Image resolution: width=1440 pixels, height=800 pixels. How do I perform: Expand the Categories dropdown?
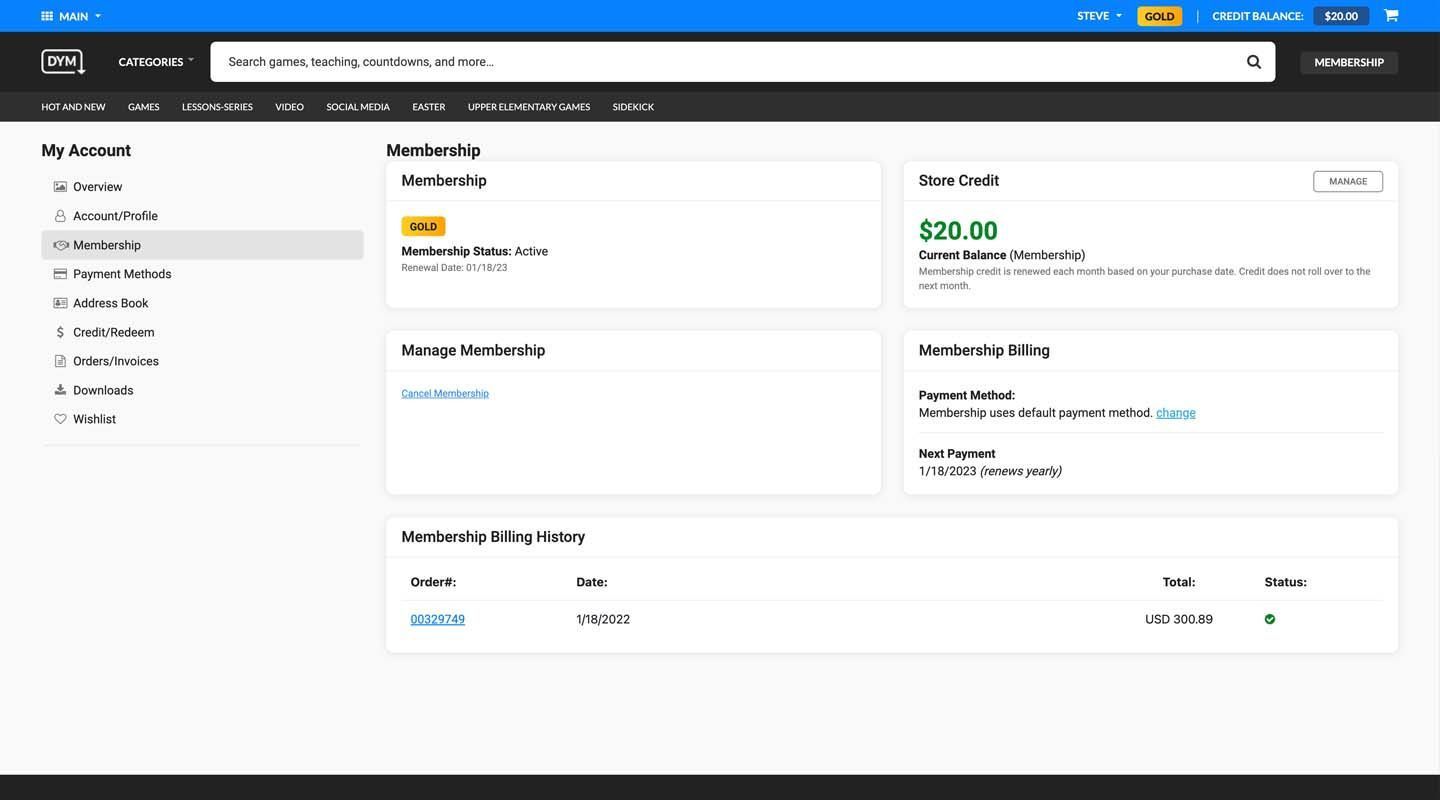click(x=156, y=62)
